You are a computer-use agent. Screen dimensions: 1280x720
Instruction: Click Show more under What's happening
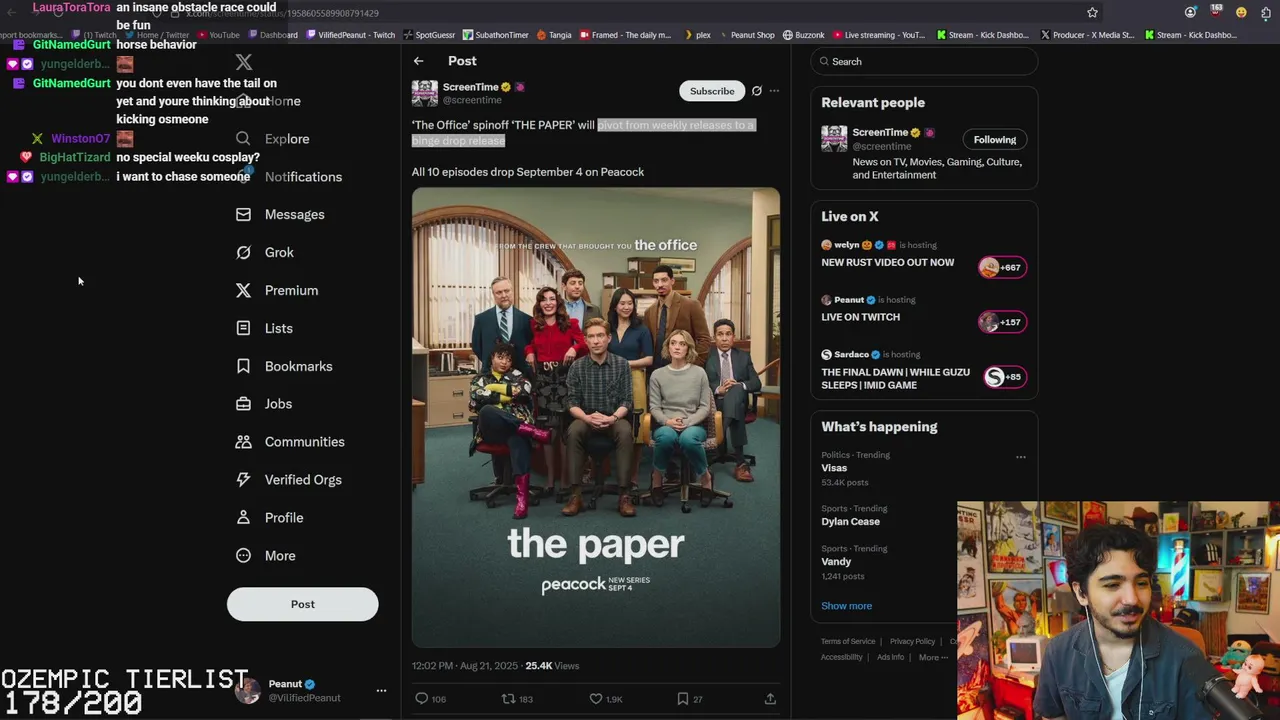[x=847, y=606]
